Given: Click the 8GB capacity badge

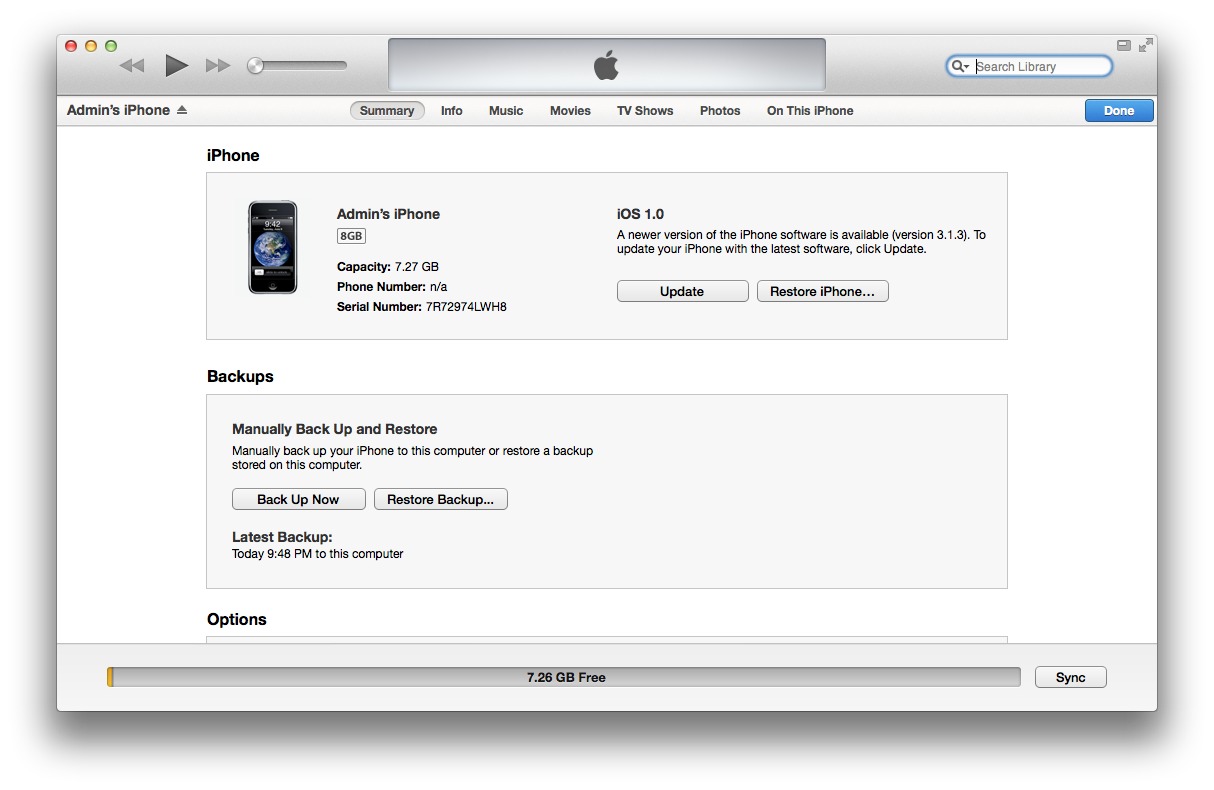Looking at the screenshot, I should (351, 236).
